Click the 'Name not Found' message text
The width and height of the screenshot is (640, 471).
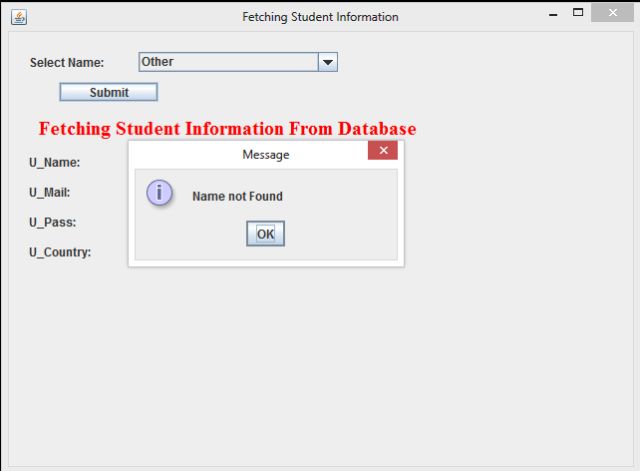pyautogui.click(x=238, y=196)
